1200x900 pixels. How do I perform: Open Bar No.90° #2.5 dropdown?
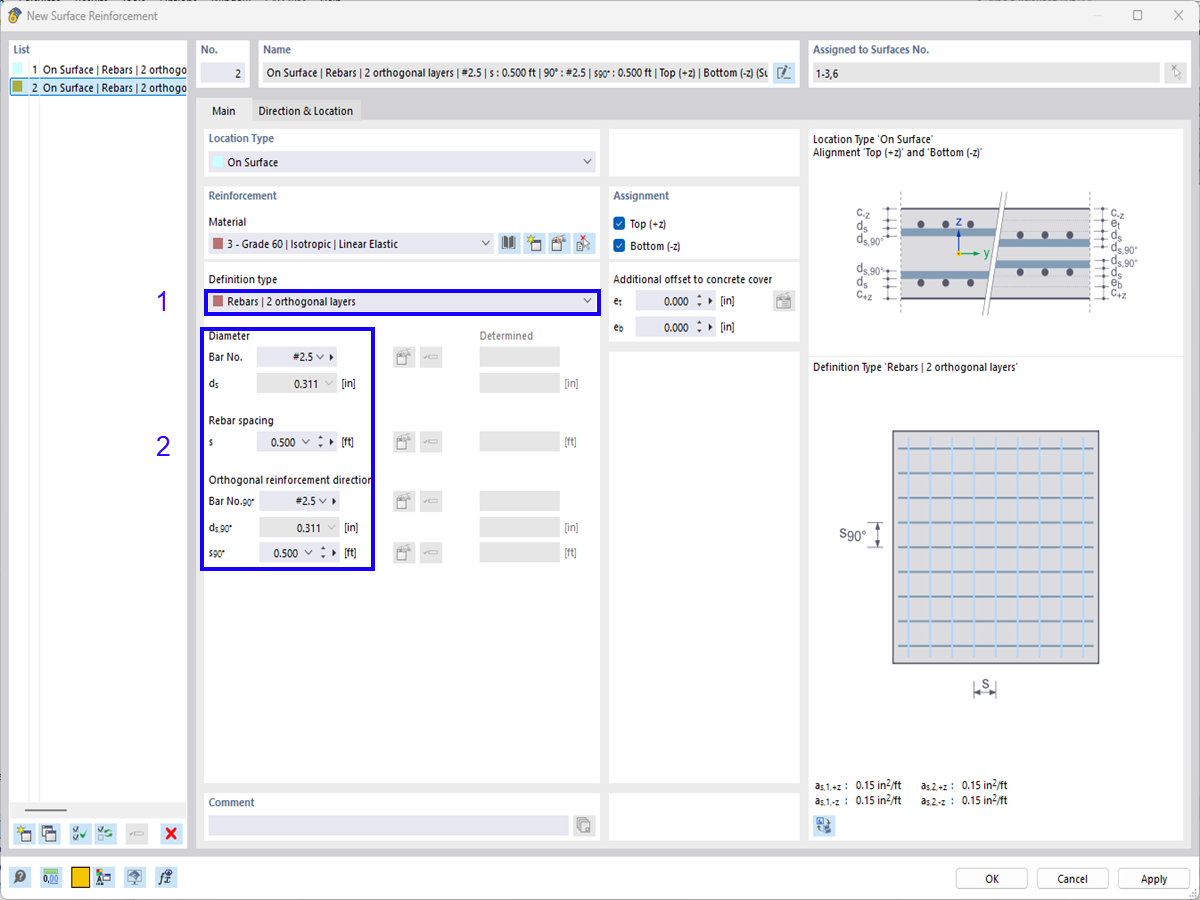[x=322, y=501]
